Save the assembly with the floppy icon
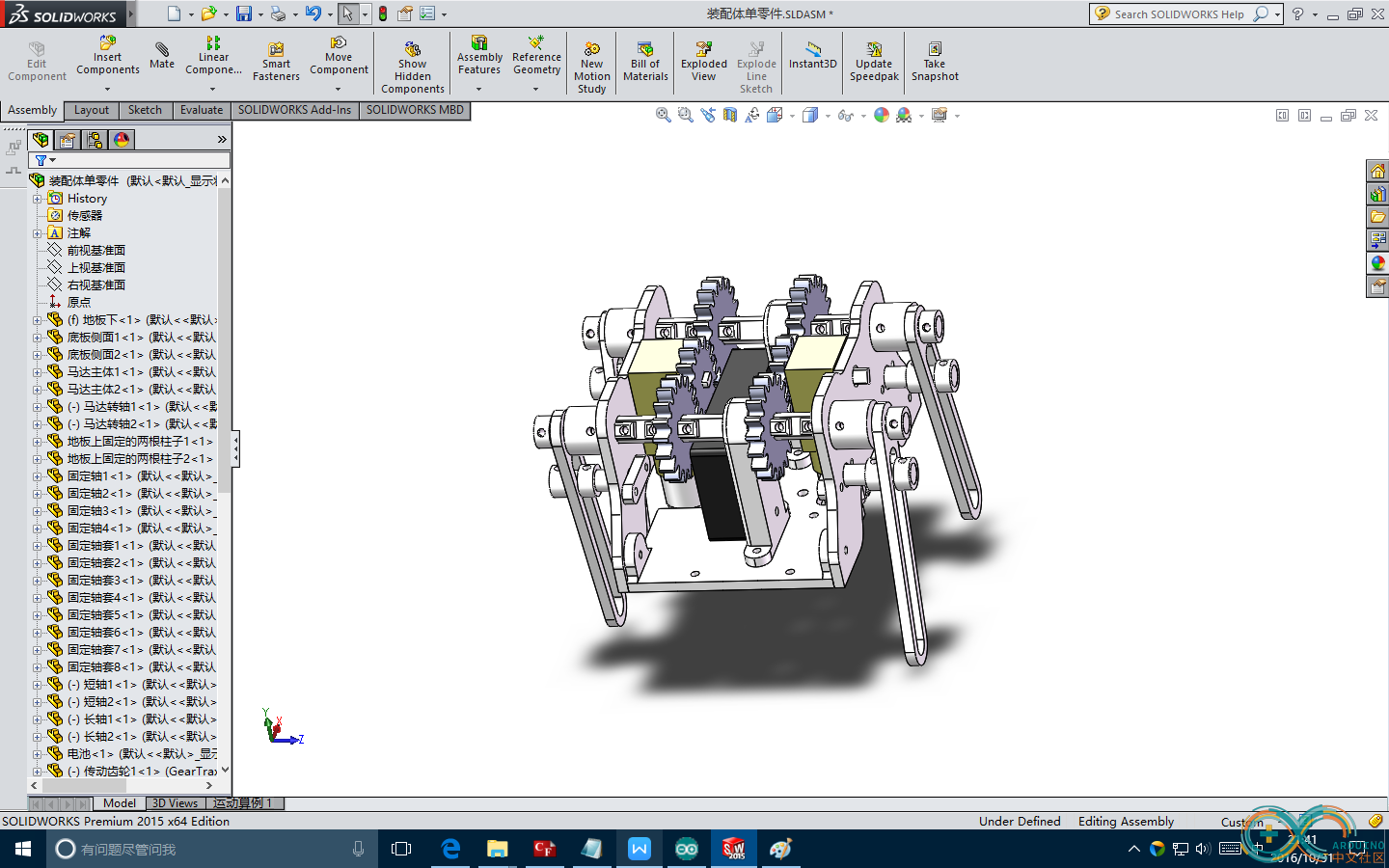Image resolution: width=1389 pixels, height=868 pixels. (244, 14)
